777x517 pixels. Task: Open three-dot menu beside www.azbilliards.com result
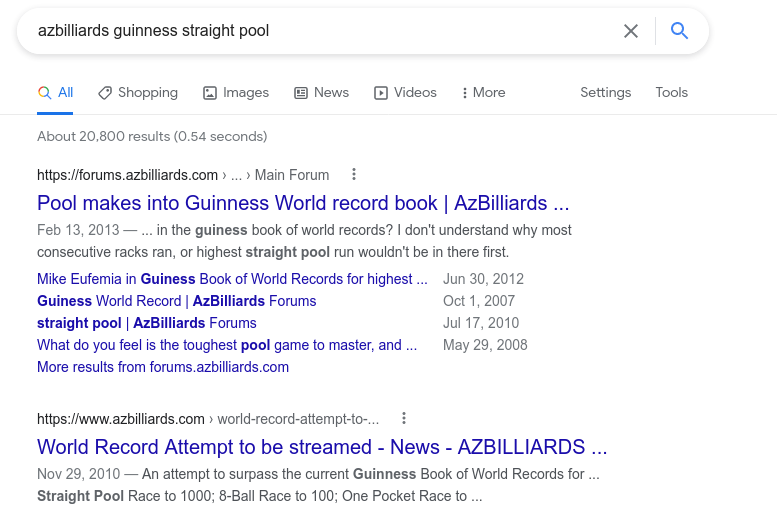404,419
